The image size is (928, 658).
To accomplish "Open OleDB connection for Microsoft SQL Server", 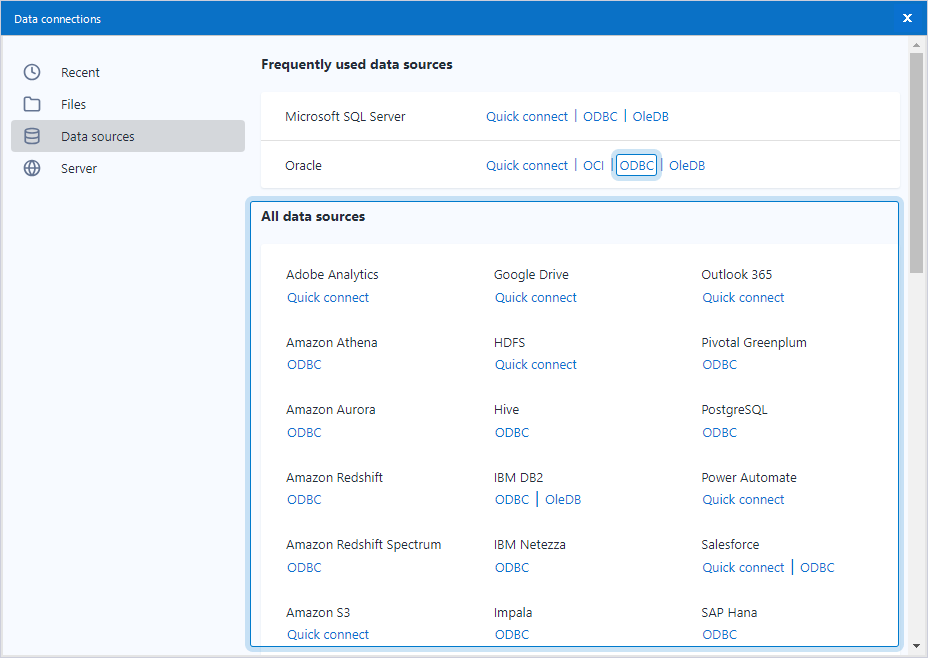I will pos(650,116).
